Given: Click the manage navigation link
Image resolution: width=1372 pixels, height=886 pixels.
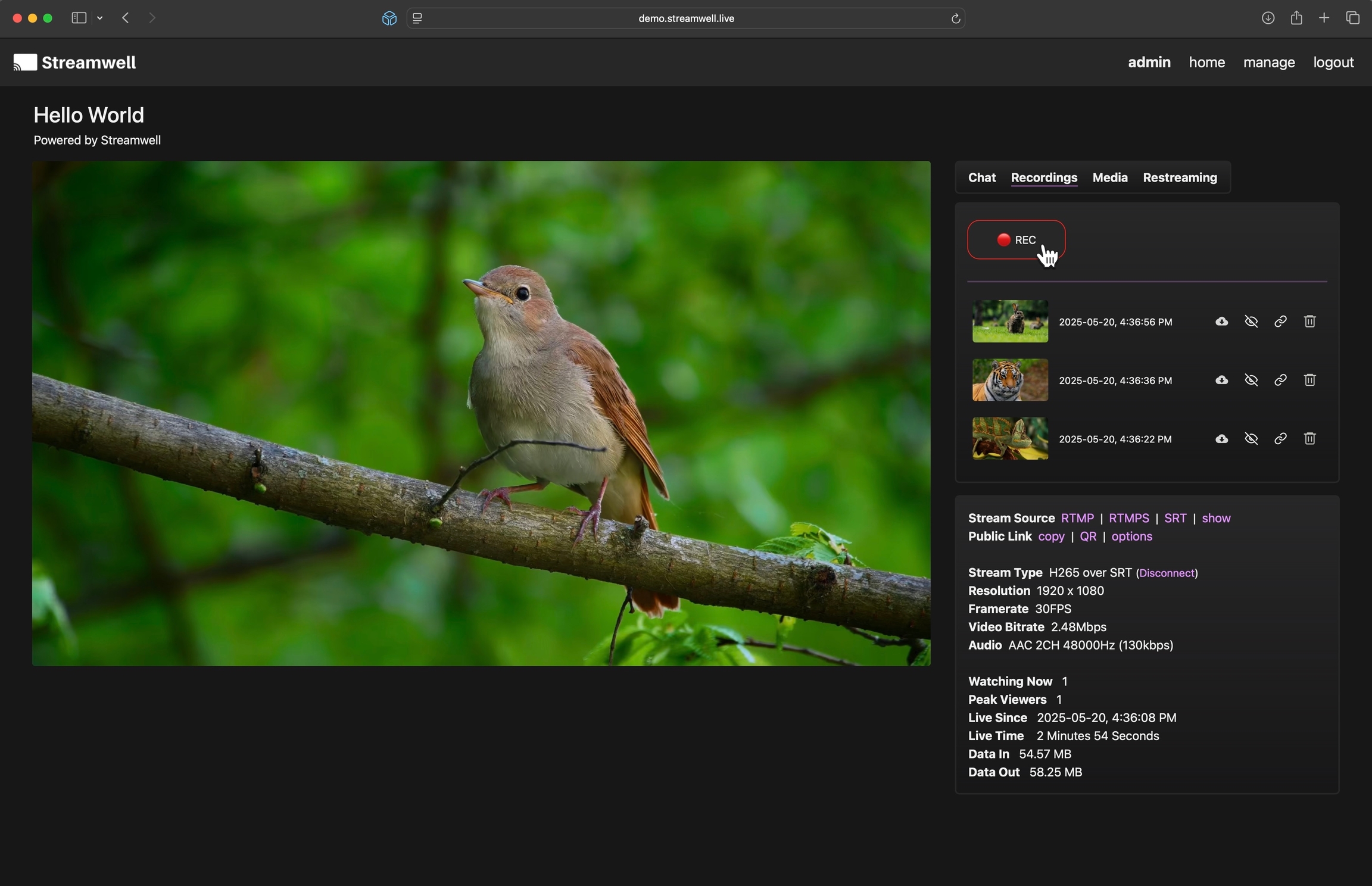Looking at the screenshot, I should (1268, 63).
